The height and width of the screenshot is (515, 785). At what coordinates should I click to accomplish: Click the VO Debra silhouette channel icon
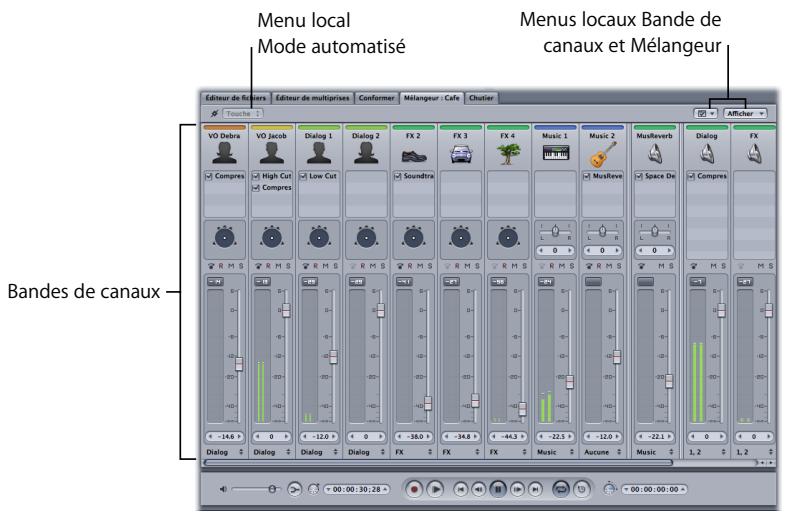[x=224, y=153]
